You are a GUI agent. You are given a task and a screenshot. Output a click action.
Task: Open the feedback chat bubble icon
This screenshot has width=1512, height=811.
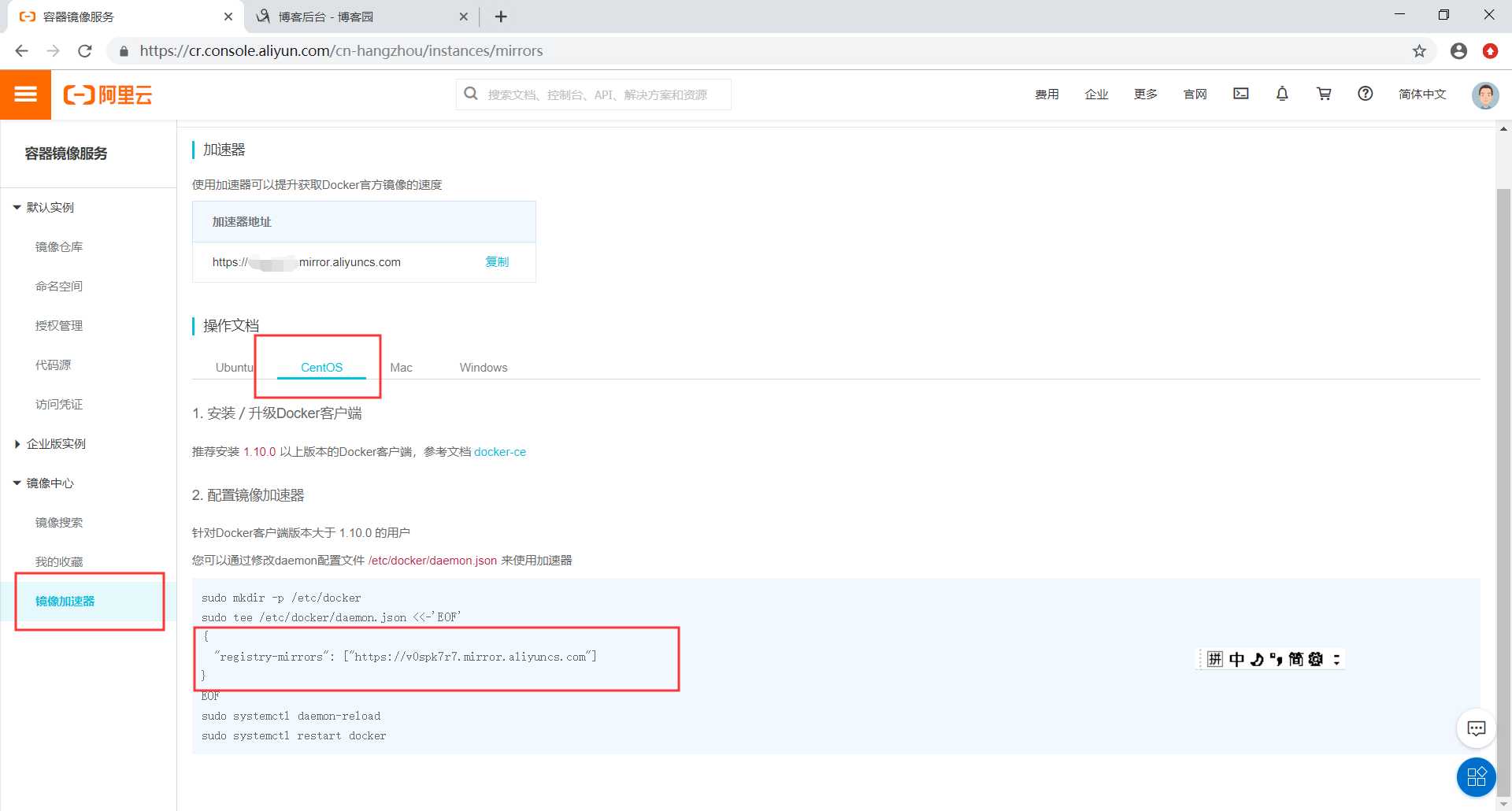(1477, 728)
